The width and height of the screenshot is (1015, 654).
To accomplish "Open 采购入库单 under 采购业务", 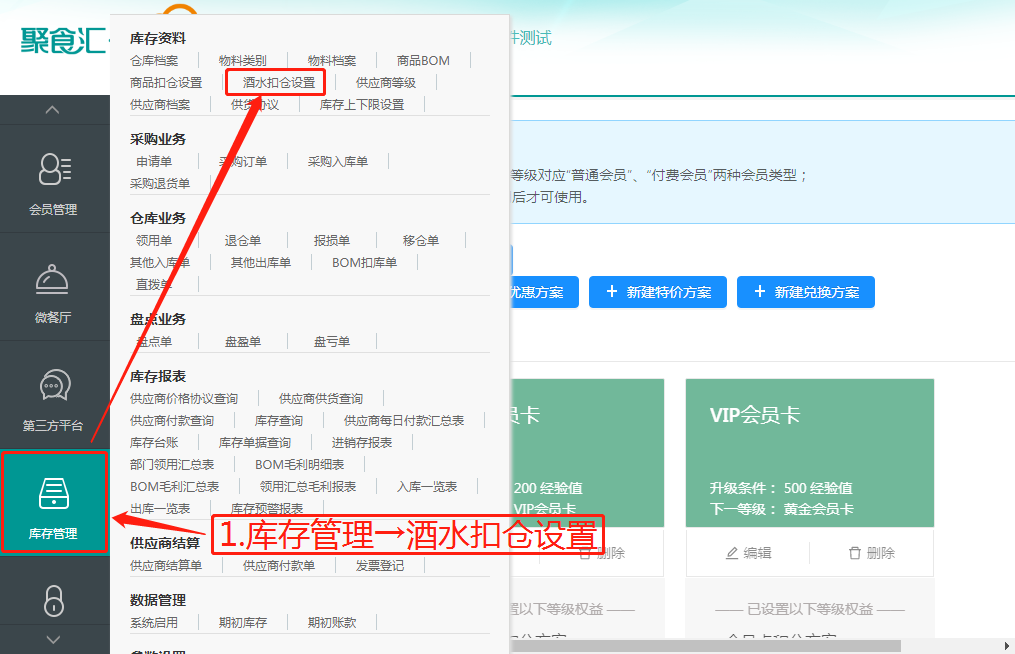I will click(338, 162).
